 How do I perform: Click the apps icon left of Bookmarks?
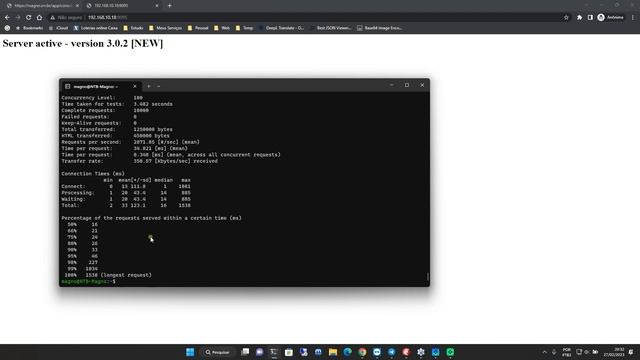pos(7,28)
